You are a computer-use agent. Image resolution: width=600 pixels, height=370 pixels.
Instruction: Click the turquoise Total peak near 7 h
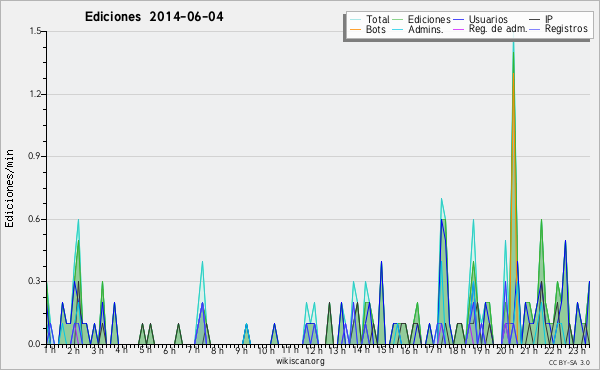[202, 261]
